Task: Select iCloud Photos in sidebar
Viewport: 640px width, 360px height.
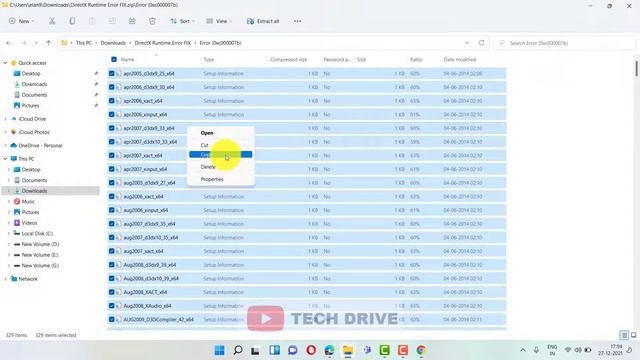Action: pyautogui.click(x=34, y=132)
